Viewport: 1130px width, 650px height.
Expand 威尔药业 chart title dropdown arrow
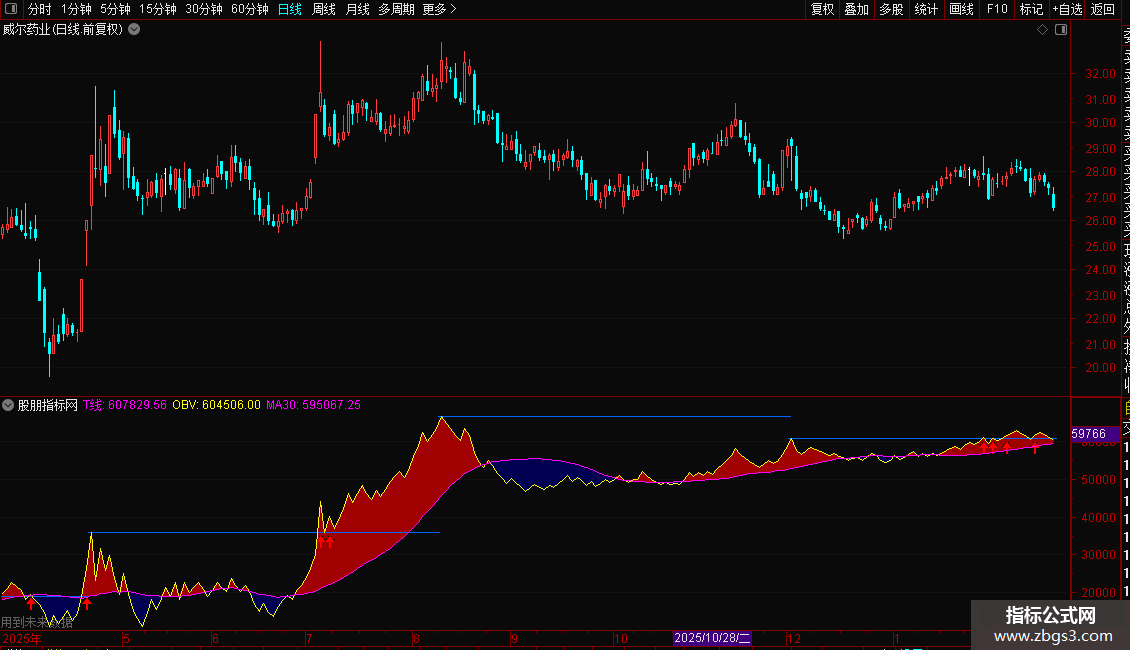[134, 30]
